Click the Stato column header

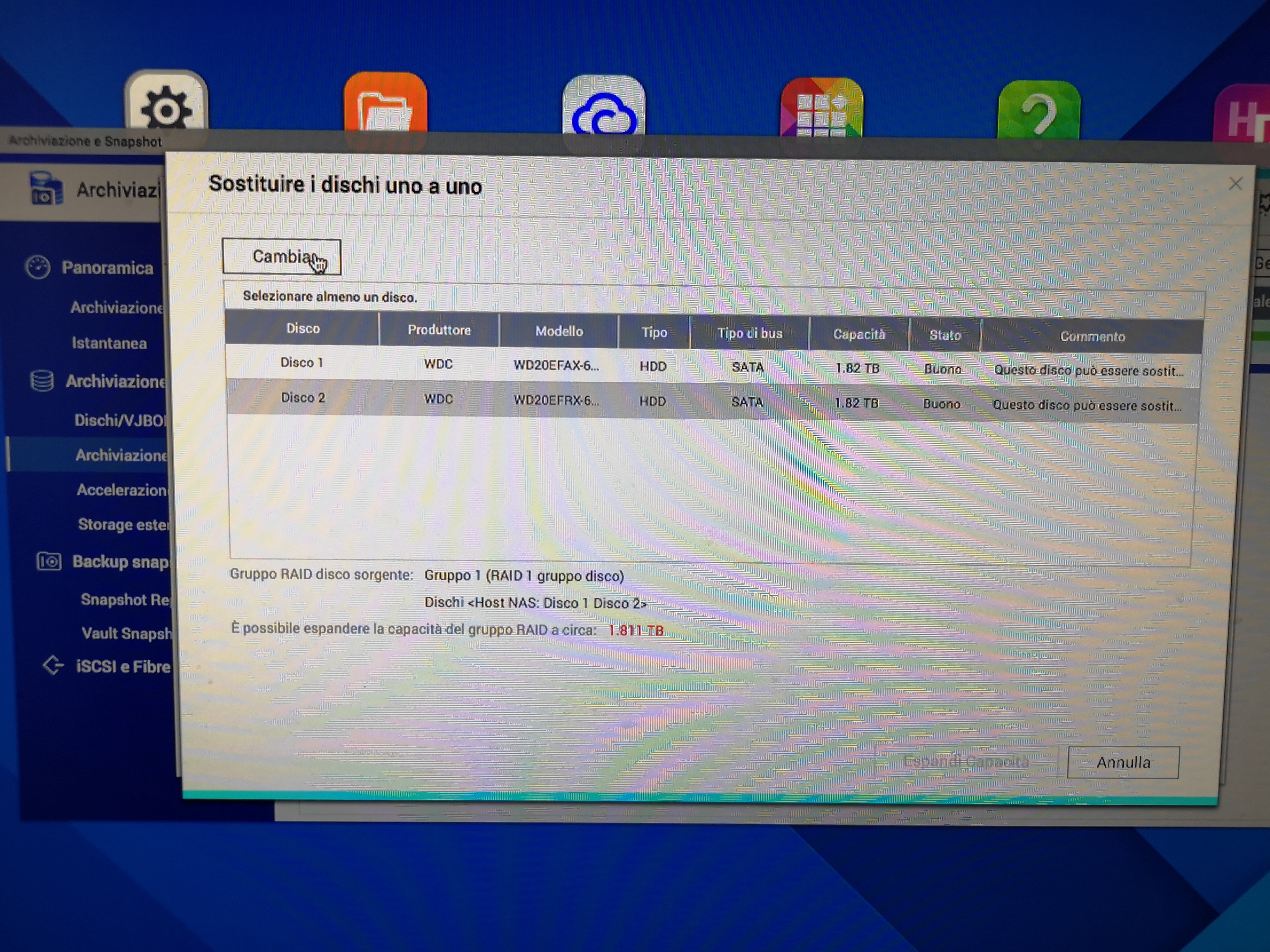tap(944, 335)
